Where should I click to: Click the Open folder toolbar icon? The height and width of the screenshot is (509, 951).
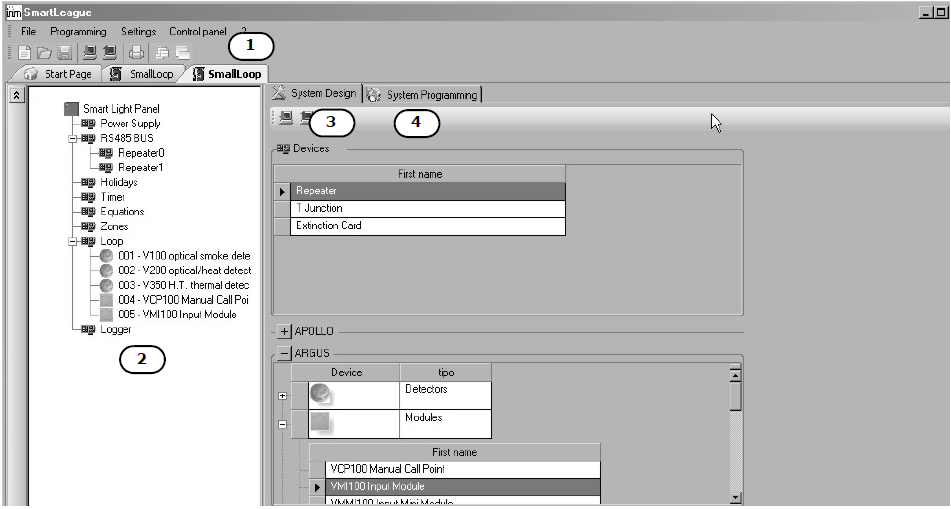coord(44,53)
